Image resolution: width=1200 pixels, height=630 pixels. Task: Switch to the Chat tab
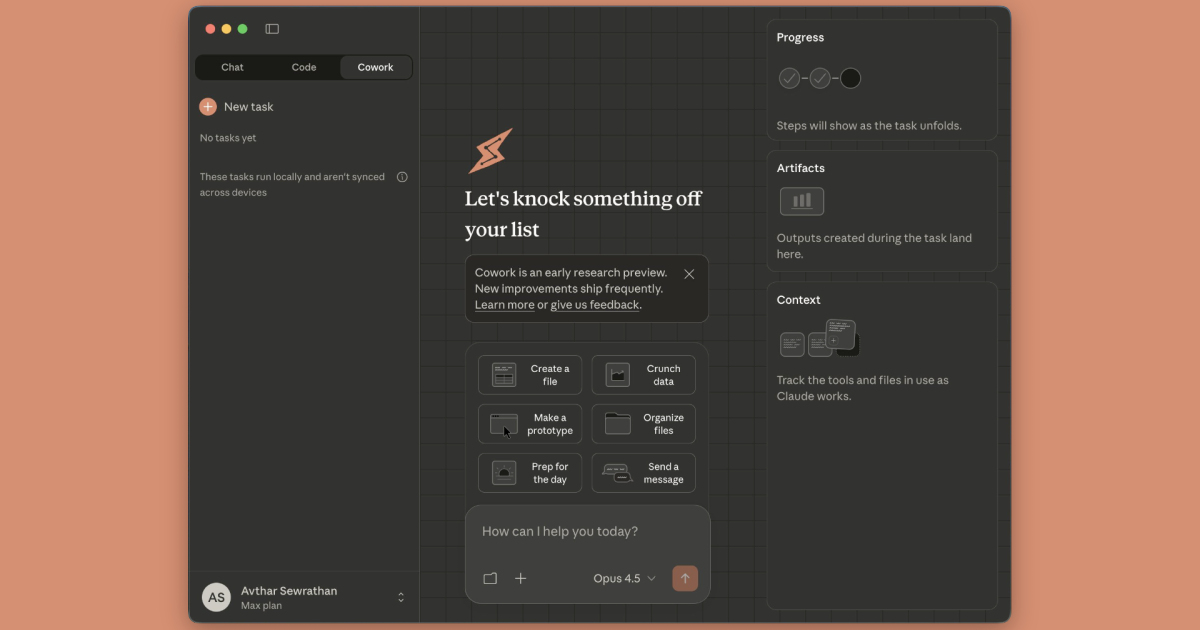[232, 67]
